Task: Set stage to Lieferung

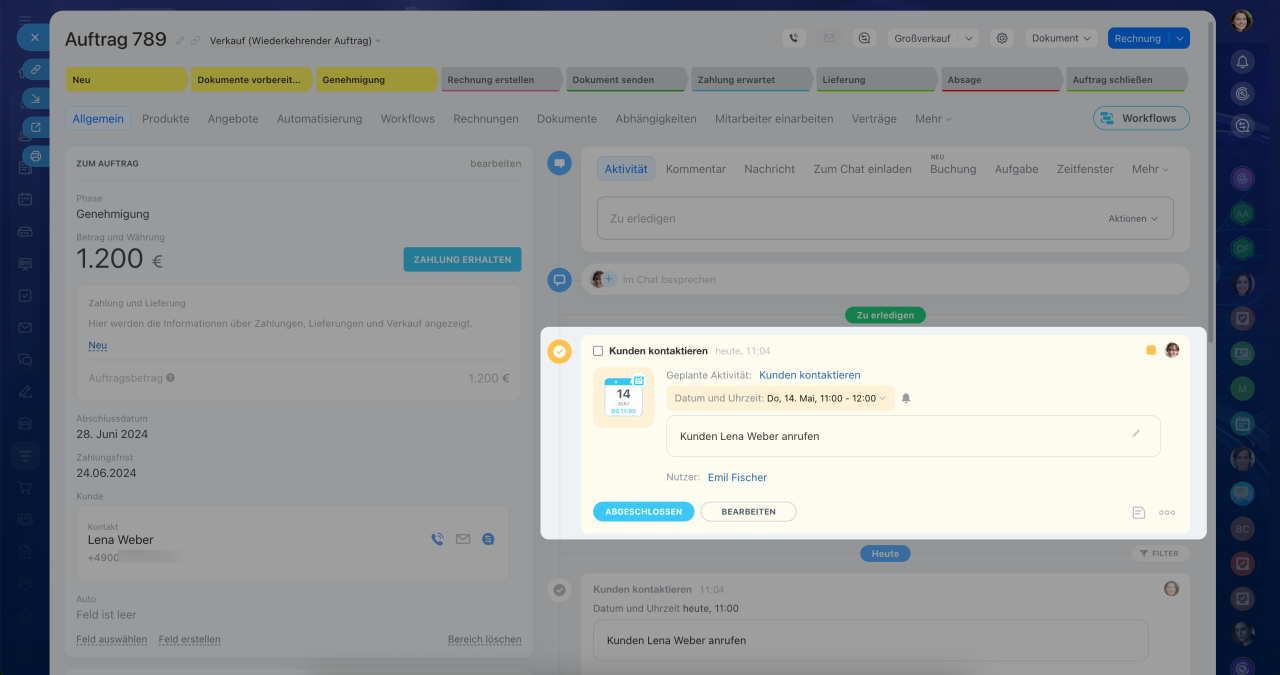Action: tap(875, 79)
